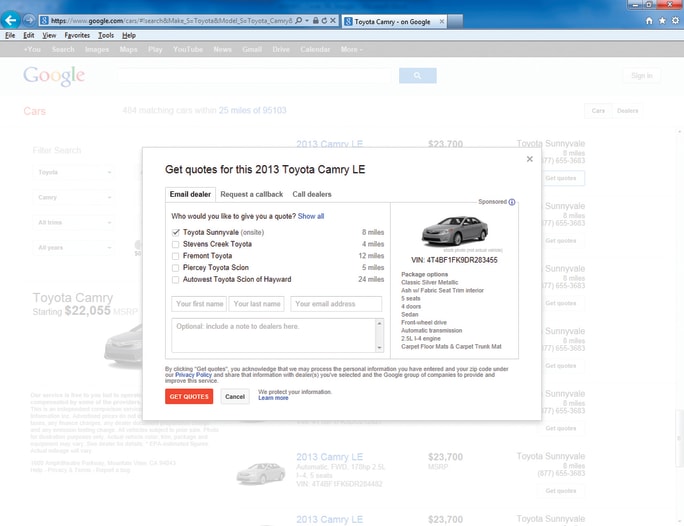The width and height of the screenshot is (684, 526).
Task: Click the browser Forward arrow button
Action: click(x=29, y=20)
